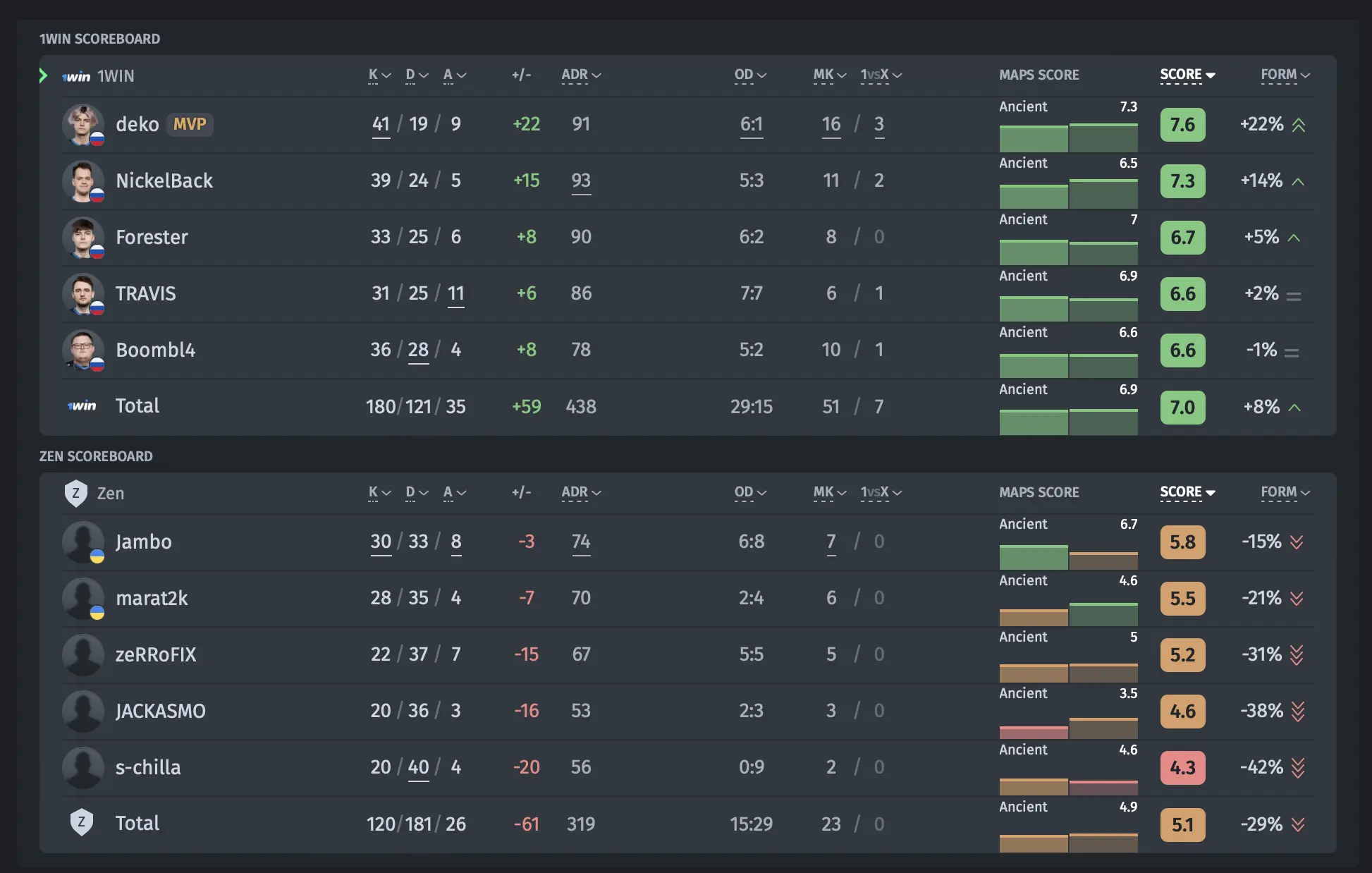Click the Zen shield logo in header
The height and width of the screenshot is (873, 1372).
click(x=75, y=493)
